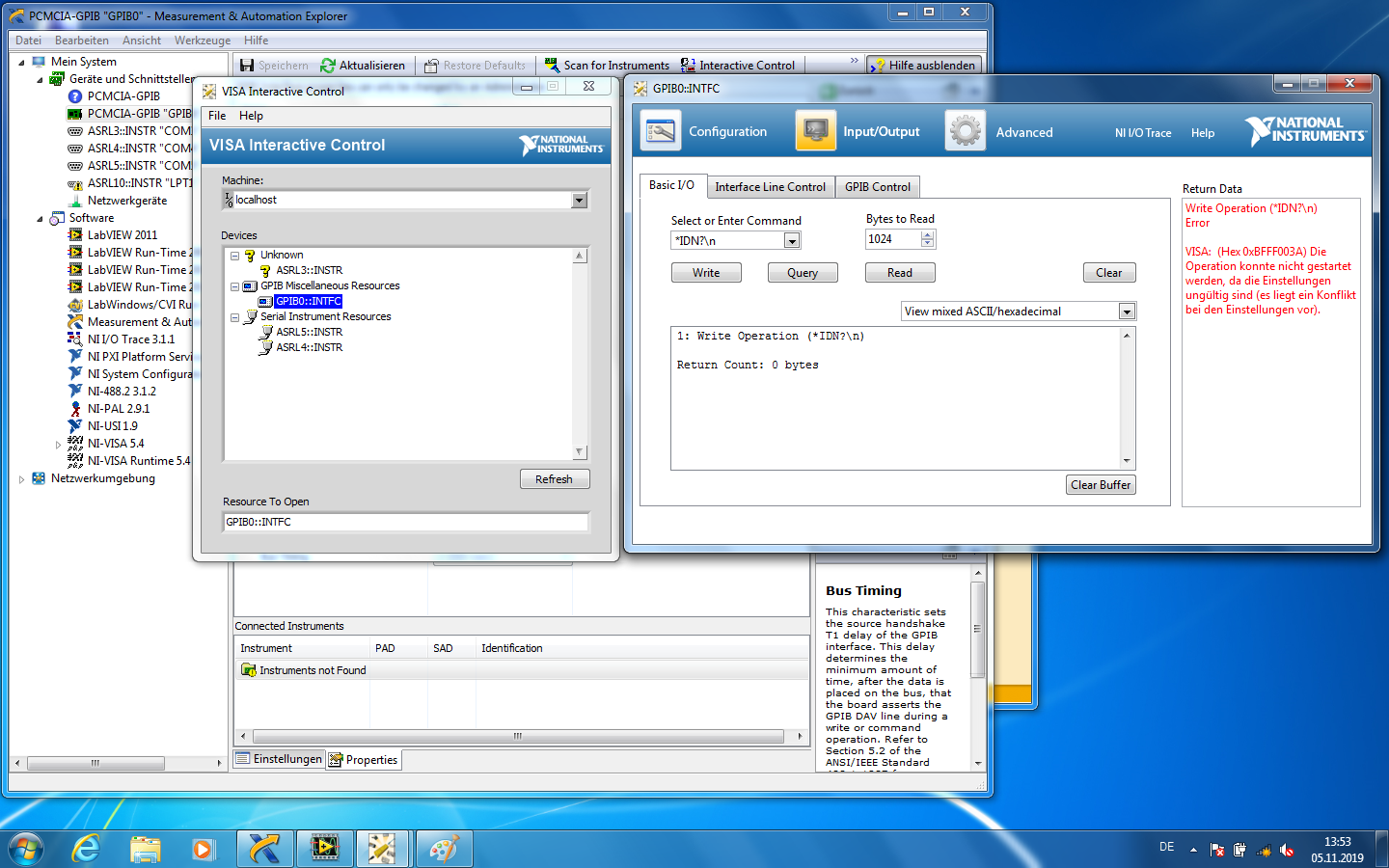1389x868 pixels.
Task: Select the Netzwerkgeräte icon in the tree
Action: (75, 201)
